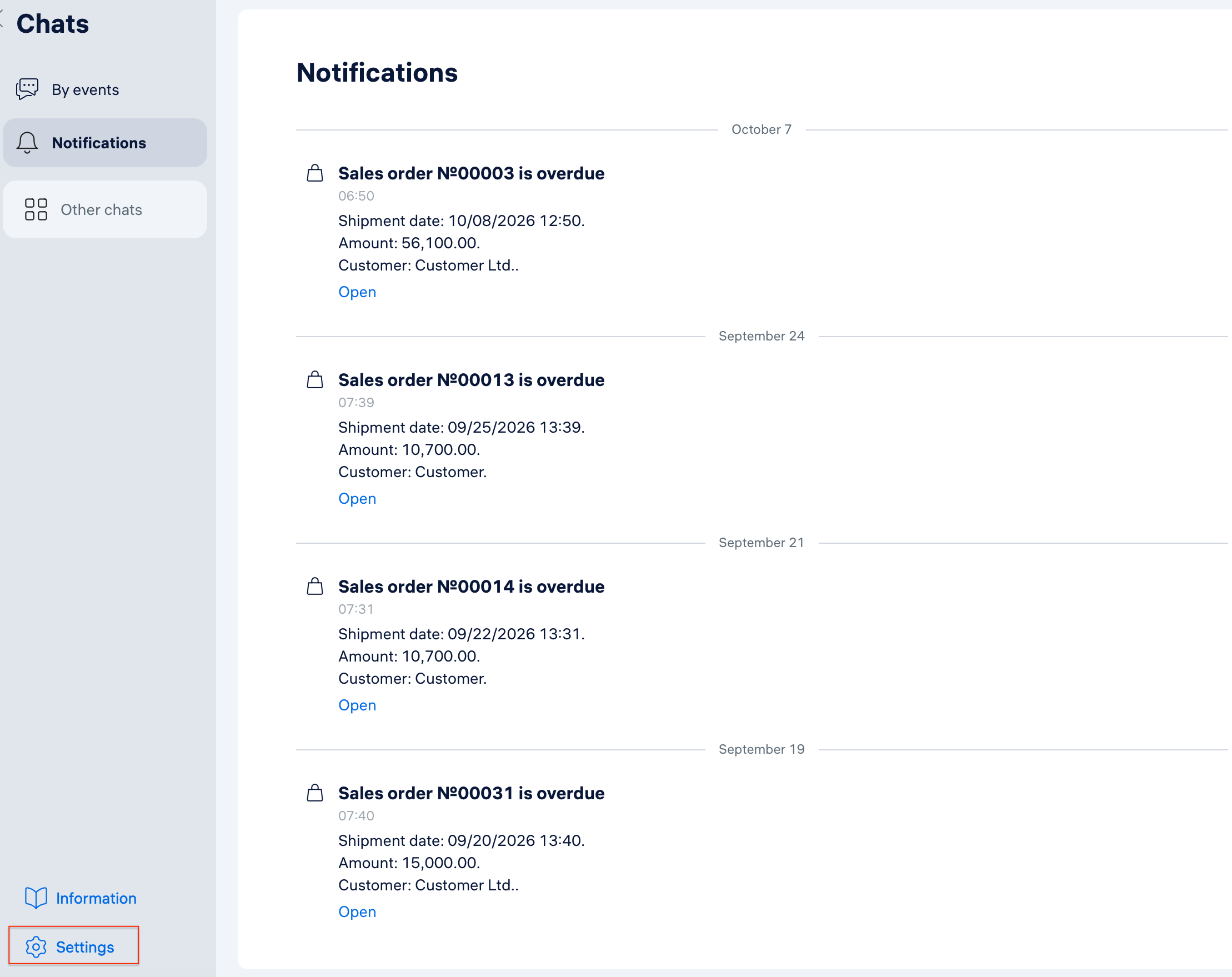This screenshot has width=1232, height=977.
Task: Click title 'Sales order №00003 is overdue'
Action: pos(472,173)
